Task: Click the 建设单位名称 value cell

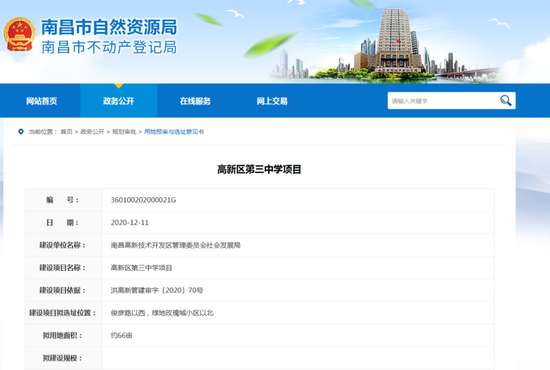Action: [298, 245]
